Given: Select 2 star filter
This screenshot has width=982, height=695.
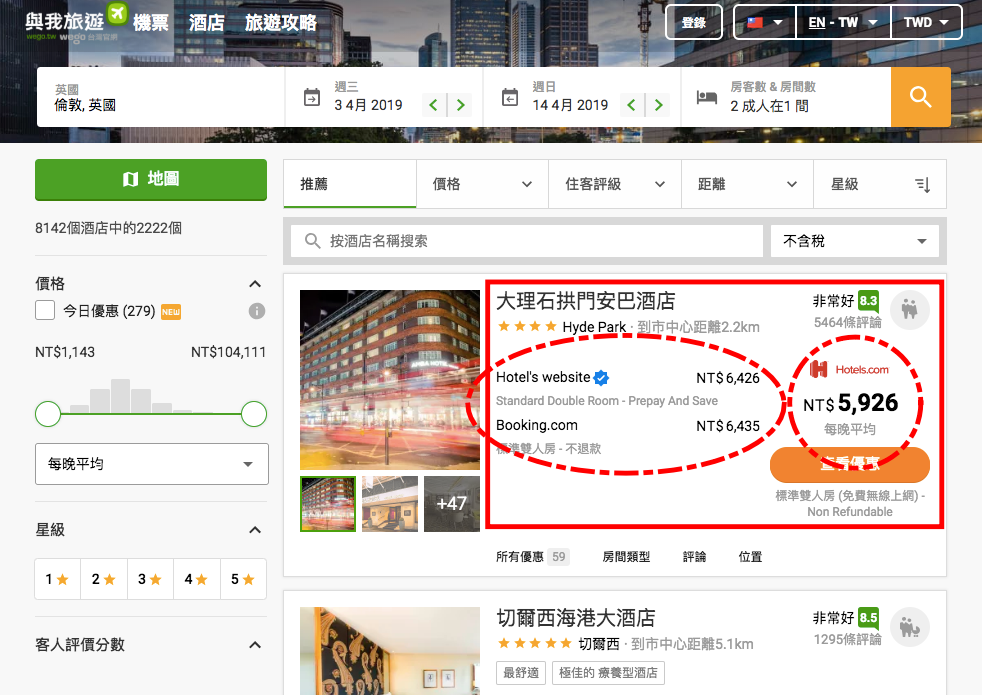Looking at the screenshot, I should point(104,579).
